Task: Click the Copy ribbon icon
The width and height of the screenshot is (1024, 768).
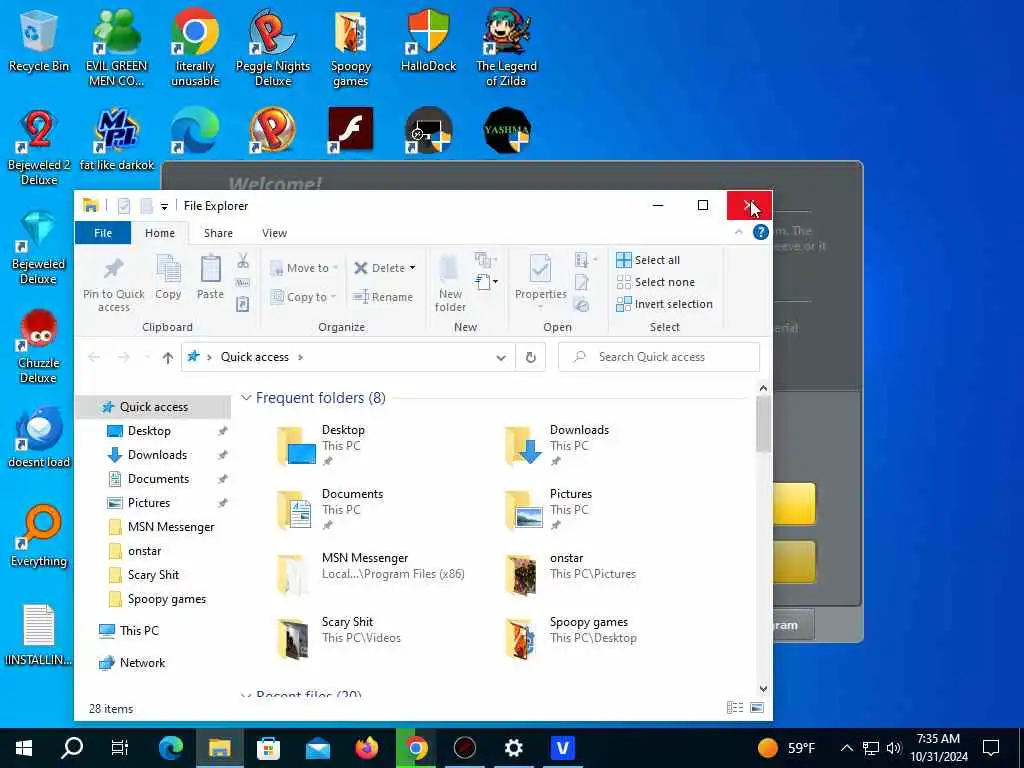Action: tap(168, 277)
